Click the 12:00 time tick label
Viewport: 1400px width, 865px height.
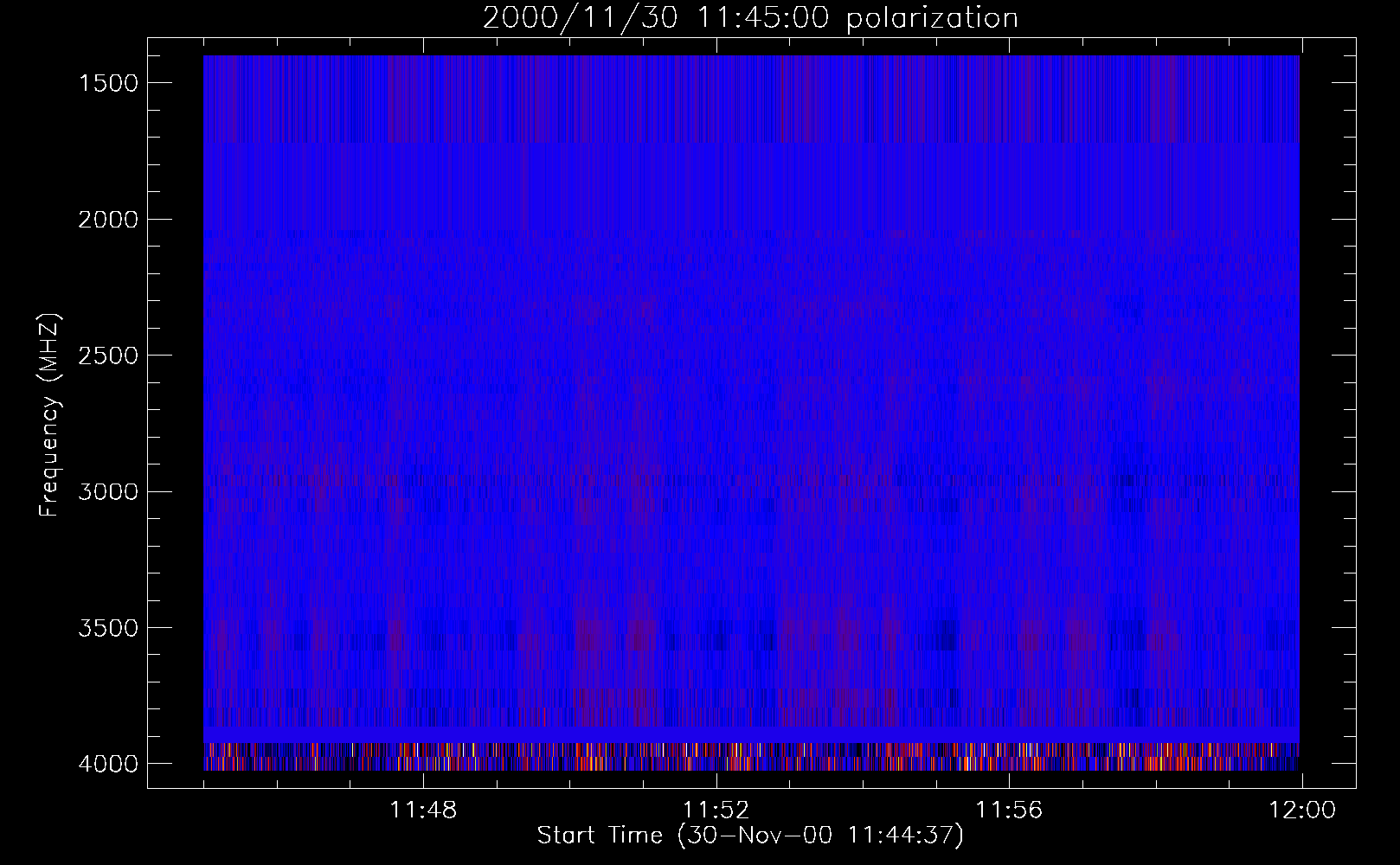click(1302, 811)
